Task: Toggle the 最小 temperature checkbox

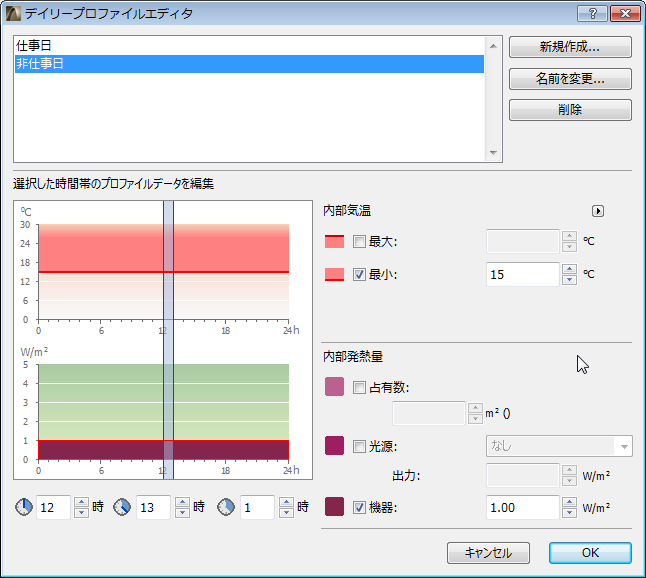Action: 359,274
